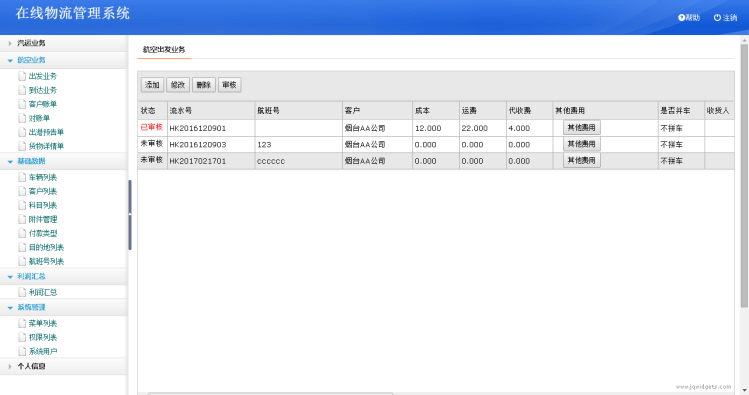Click page icon beside 利润汇总 item
Image resolution: width=749 pixels, height=395 pixels.
(x=22, y=292)
